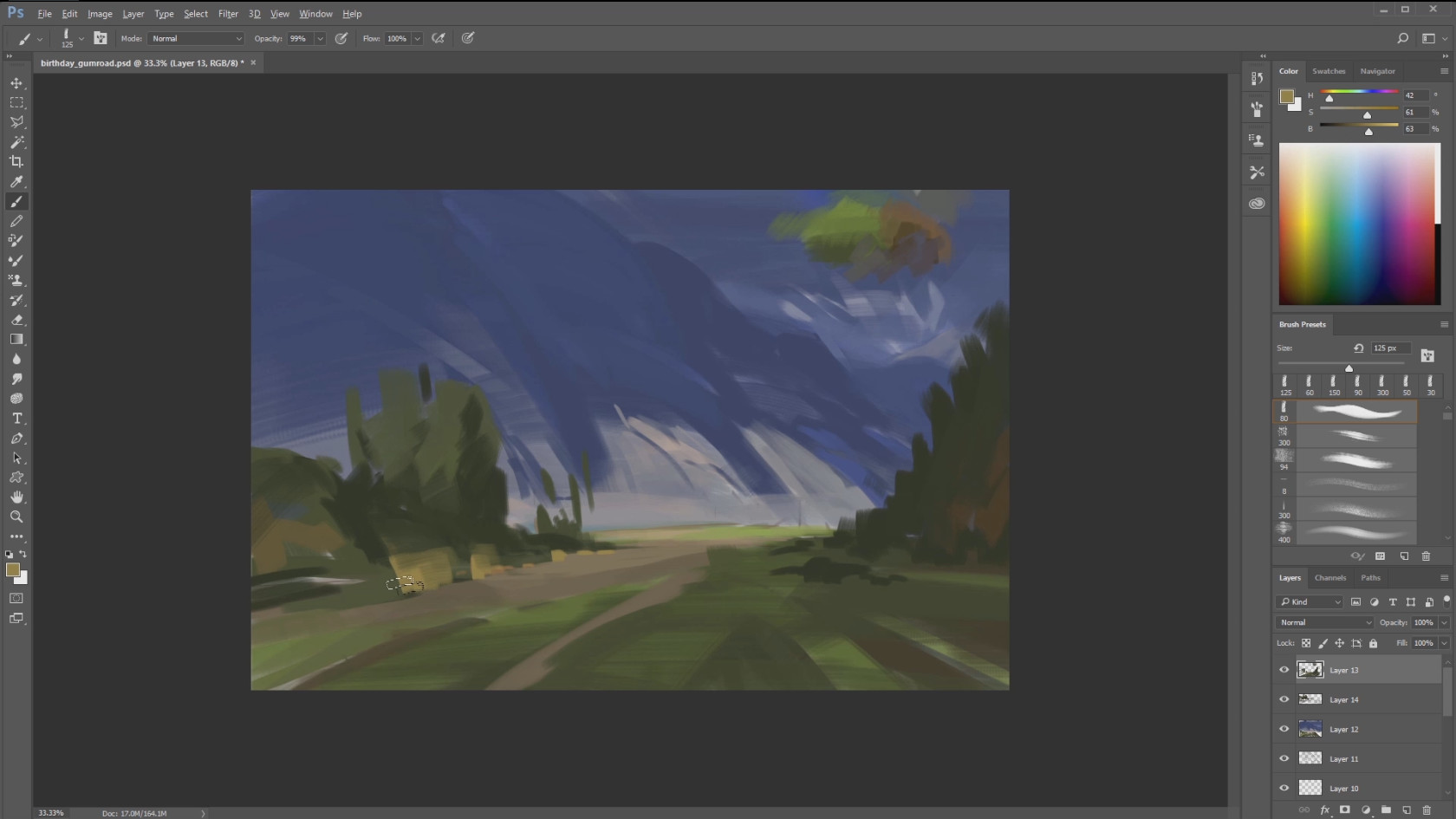1456x819 pixels.
Task: Toggle lock transparent pixels
Action: click(1306, 643)
